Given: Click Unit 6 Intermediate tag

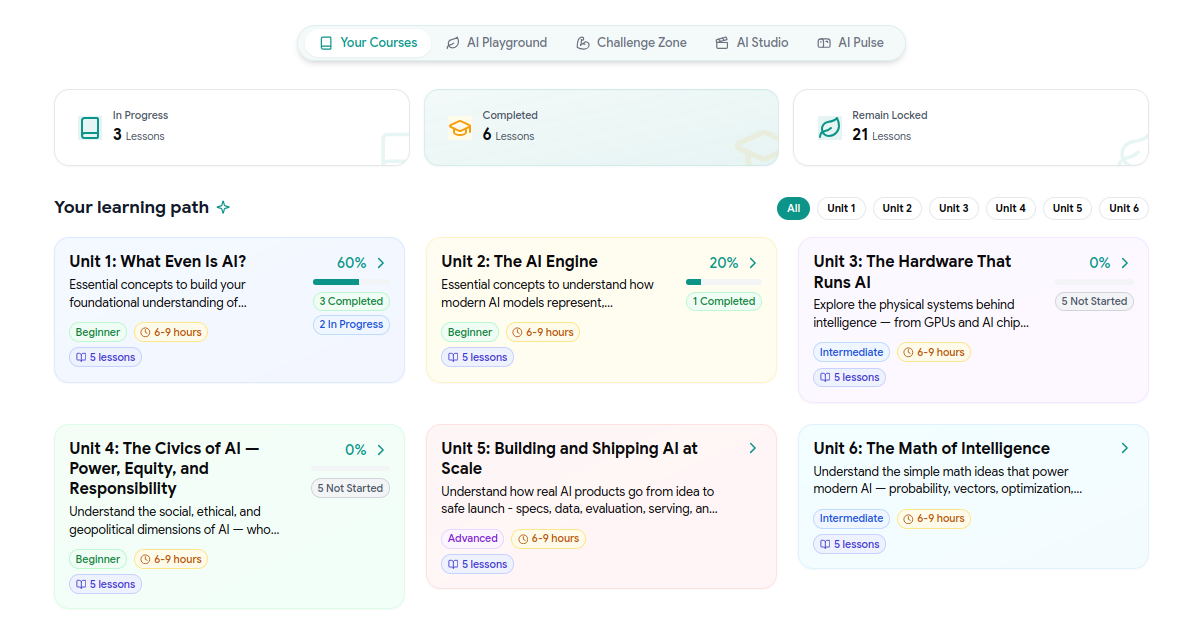Looking at the screenshot, I should (x=851, y=518).
